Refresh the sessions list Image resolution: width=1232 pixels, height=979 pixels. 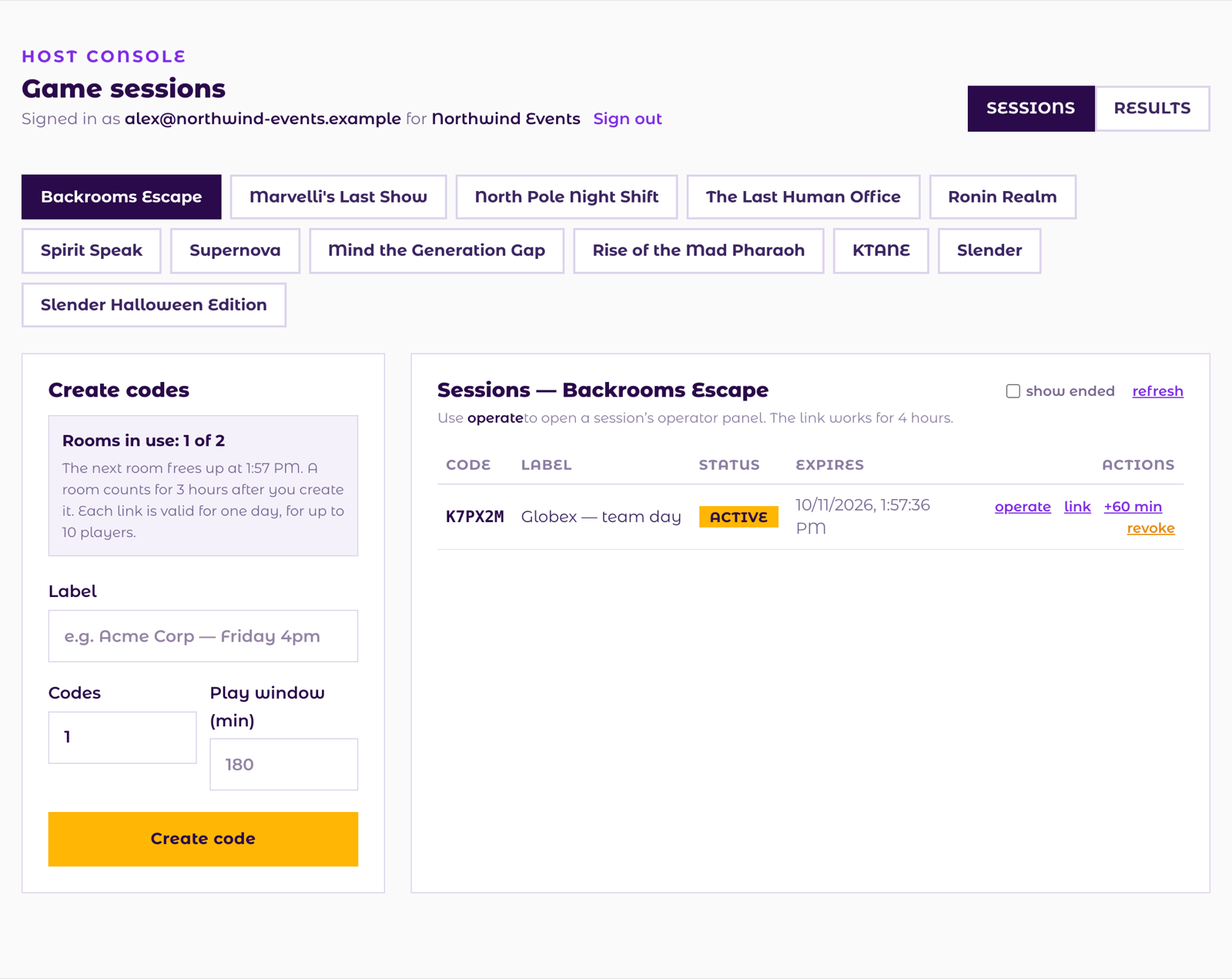click(x=1157, y=391)
